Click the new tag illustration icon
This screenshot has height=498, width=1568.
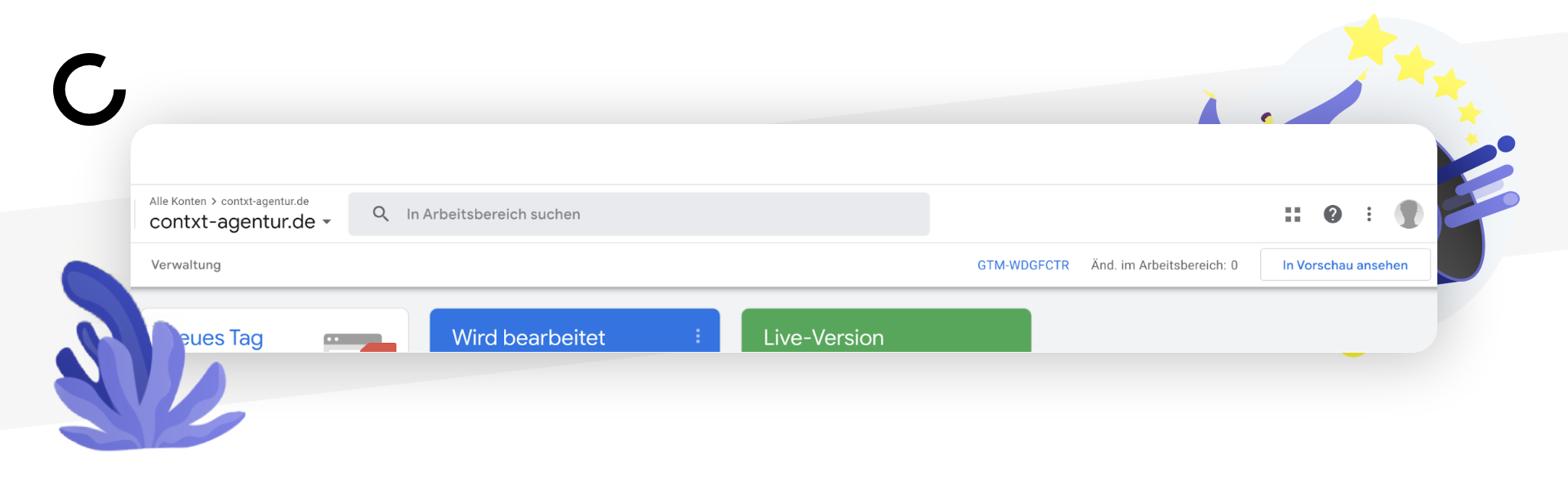pos(360,342)
